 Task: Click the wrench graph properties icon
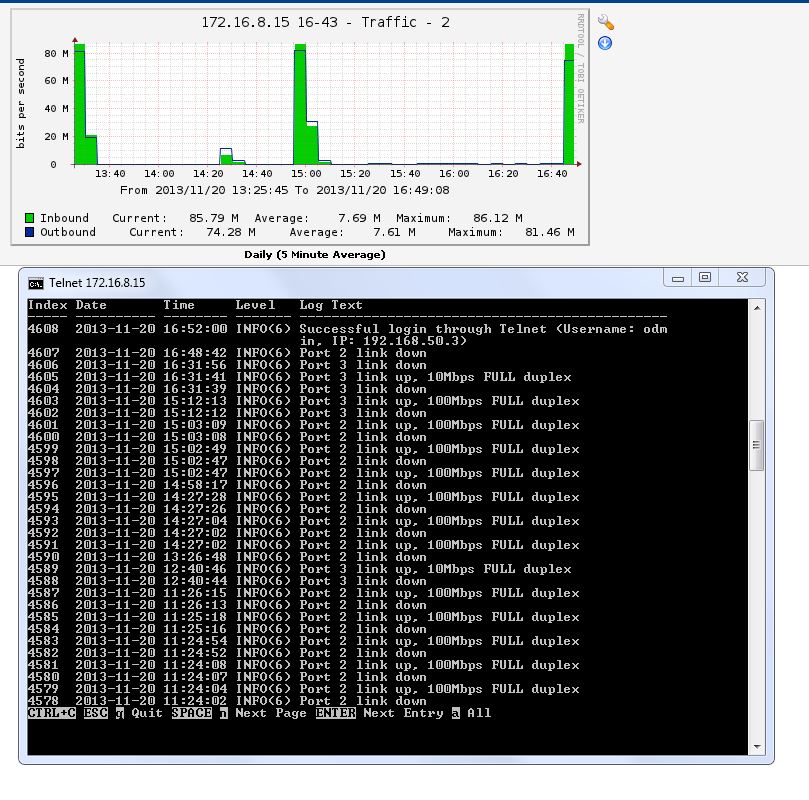(x=605, y=22)
